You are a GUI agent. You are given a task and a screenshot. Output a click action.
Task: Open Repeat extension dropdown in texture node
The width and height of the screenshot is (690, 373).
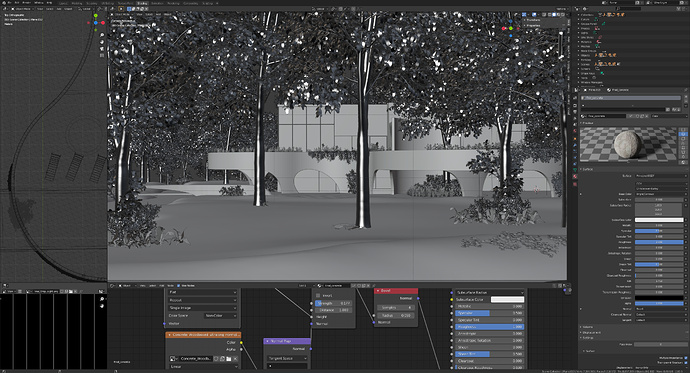[x=202, y=300]
